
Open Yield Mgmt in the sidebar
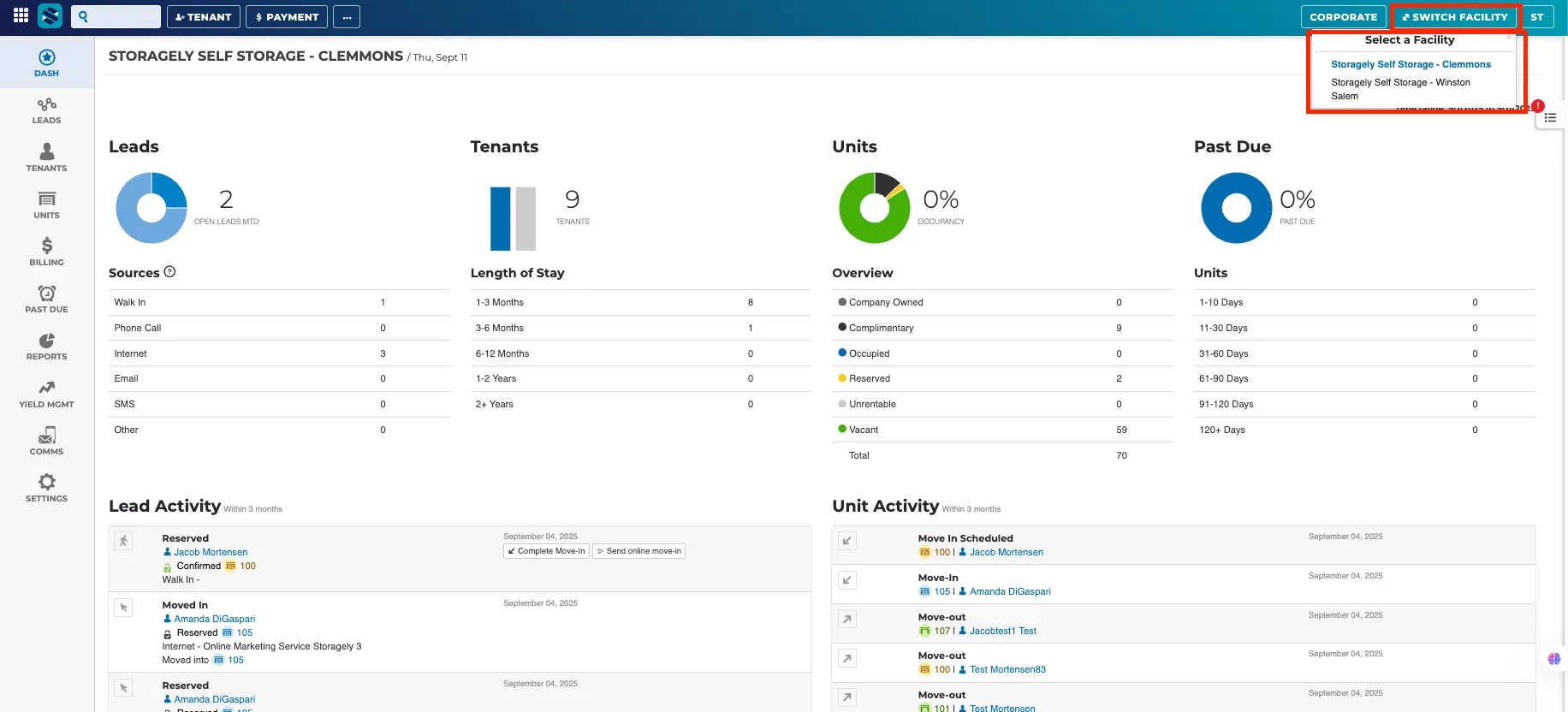[x=47, y=395]
